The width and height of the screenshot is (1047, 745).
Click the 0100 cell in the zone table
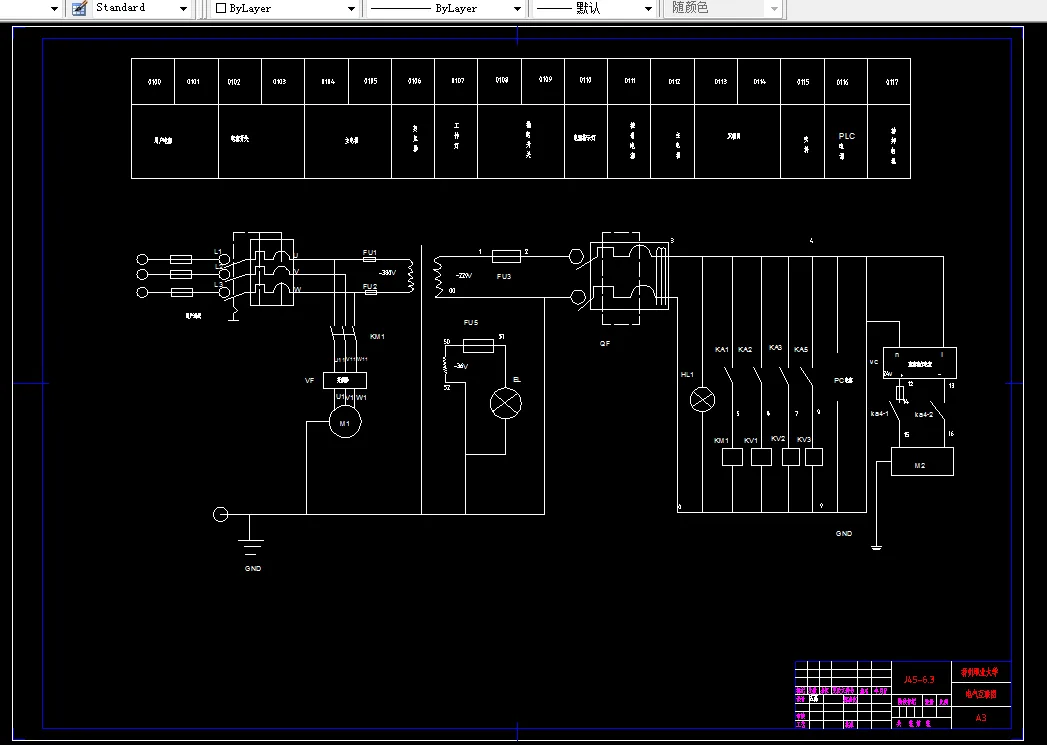pyautogui.click(x=153, y=81)
